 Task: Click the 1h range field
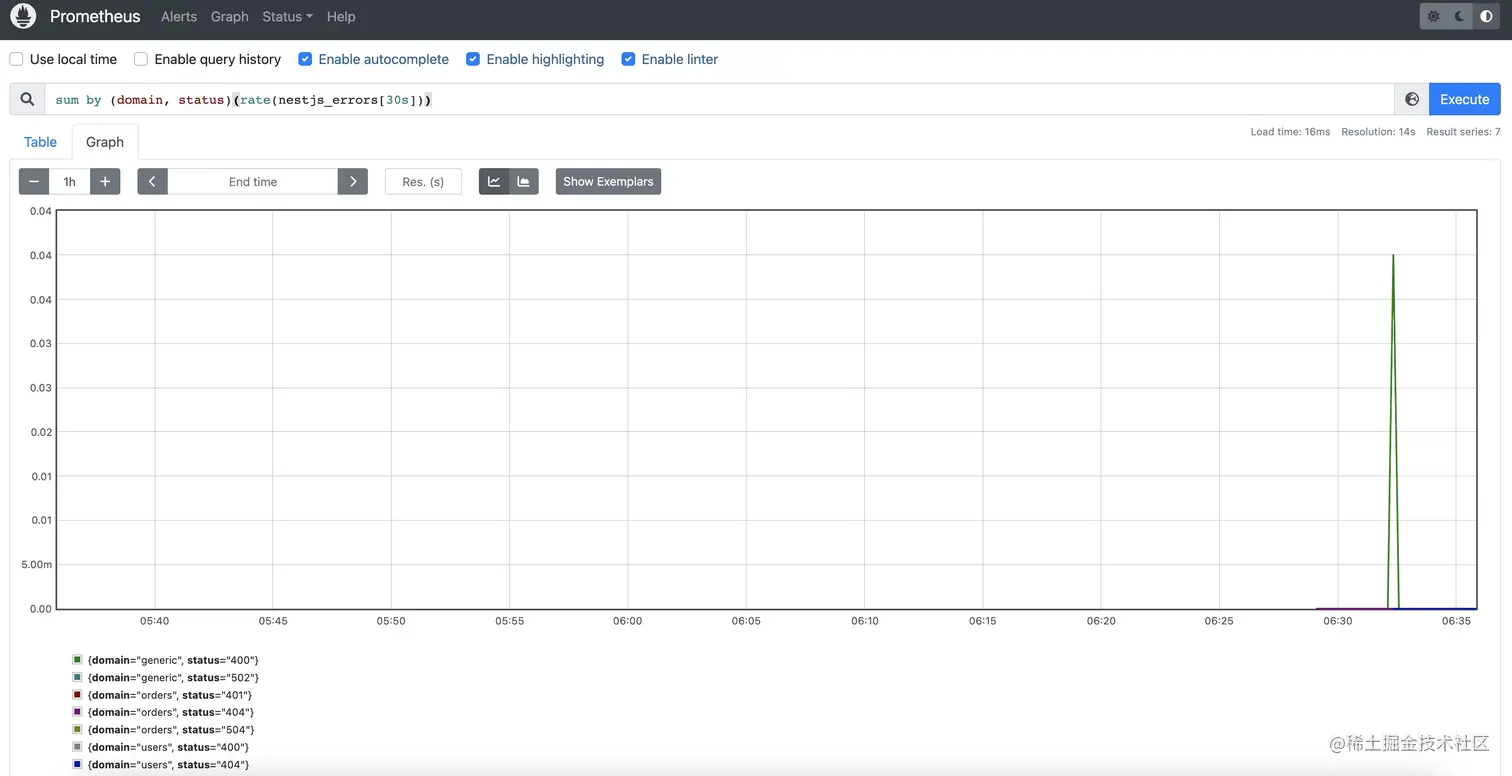click(69, 181)
